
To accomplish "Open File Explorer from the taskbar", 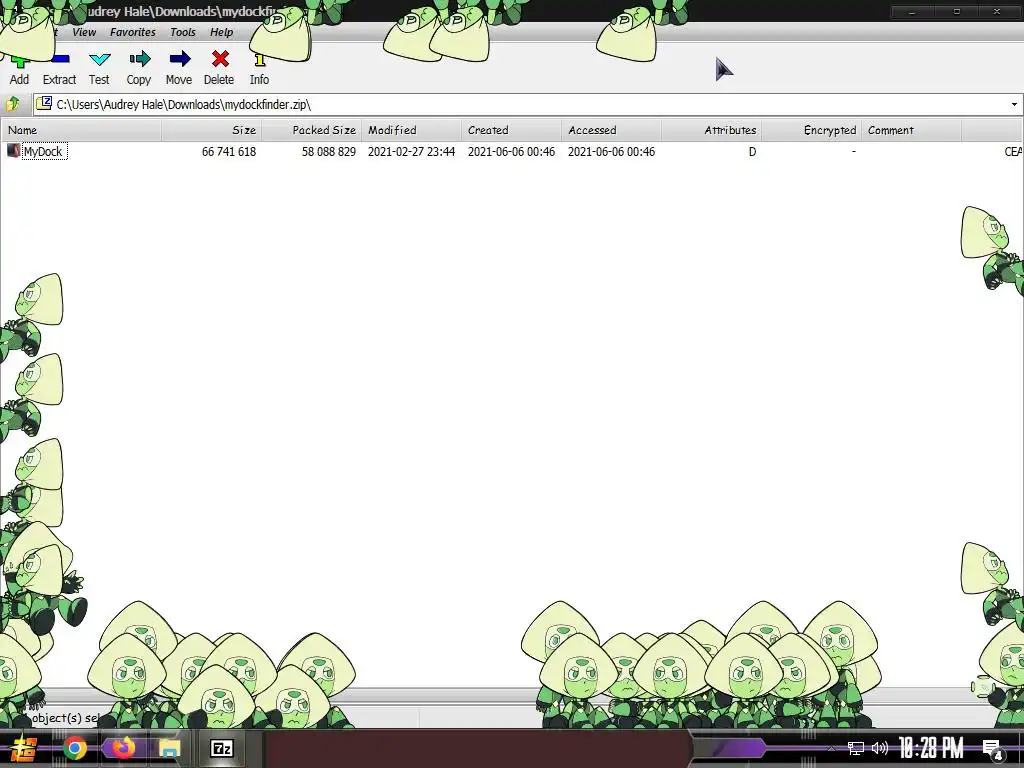I will [x=170, y=748].
